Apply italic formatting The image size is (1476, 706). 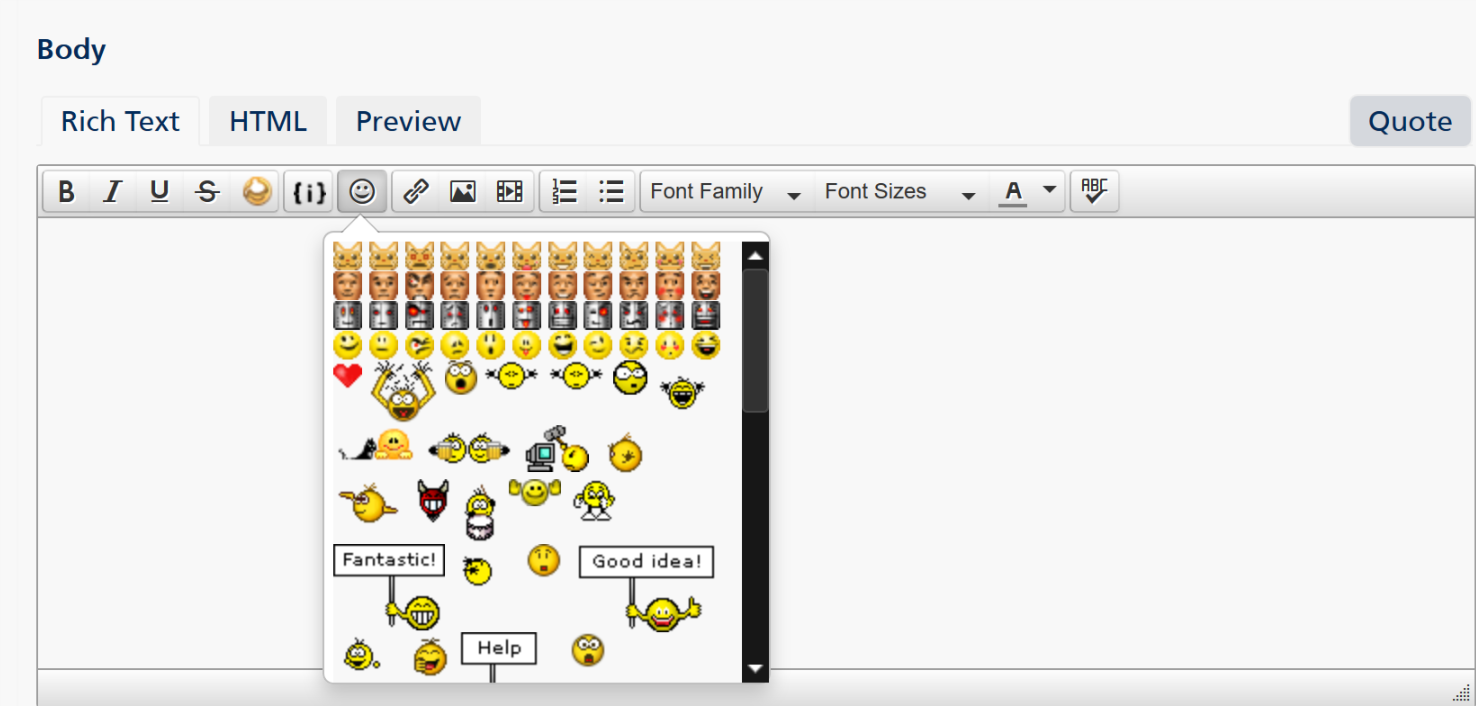click(x=113, y=192)
